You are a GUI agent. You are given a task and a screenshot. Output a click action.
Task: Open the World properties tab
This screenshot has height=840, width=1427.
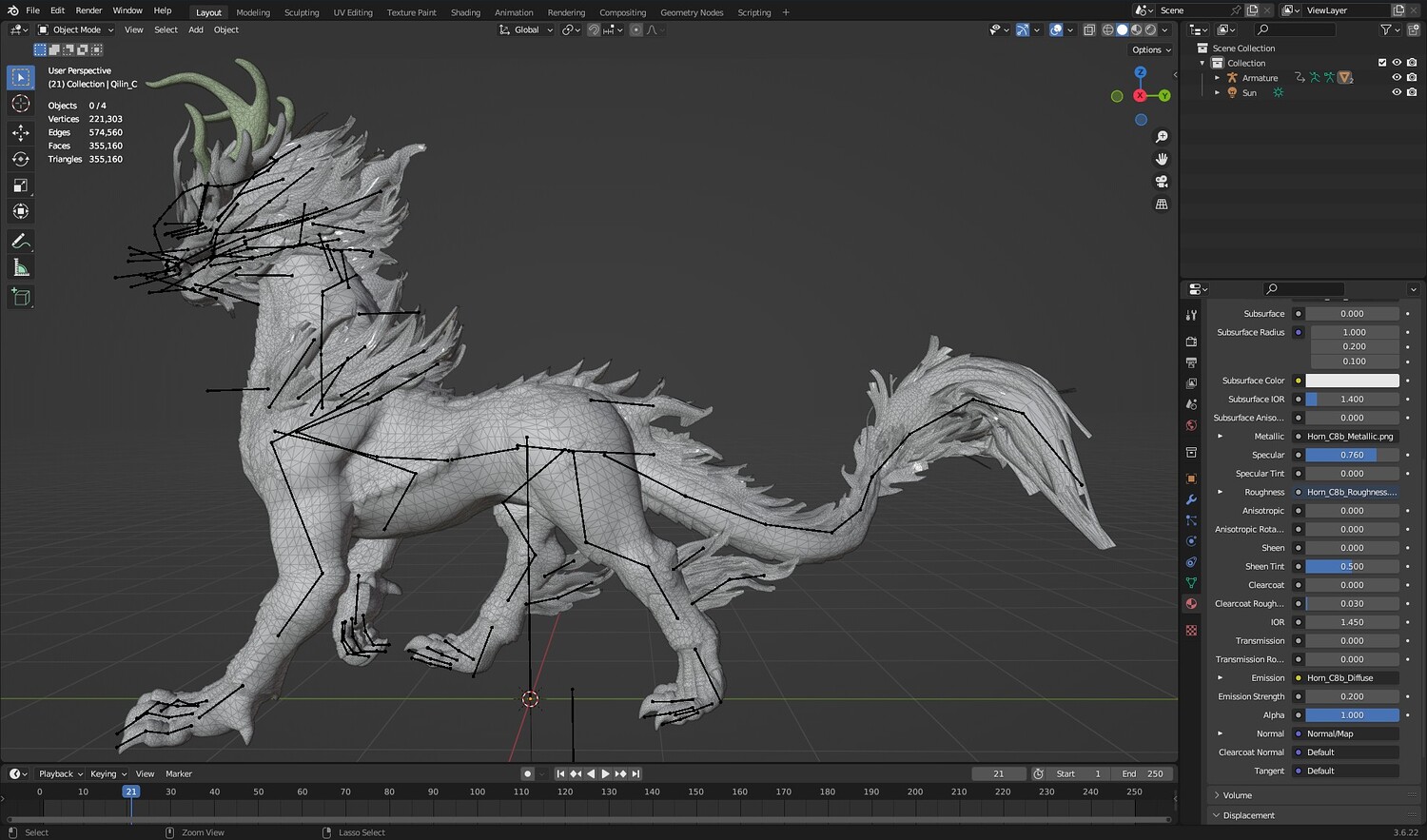(1191, 425)
